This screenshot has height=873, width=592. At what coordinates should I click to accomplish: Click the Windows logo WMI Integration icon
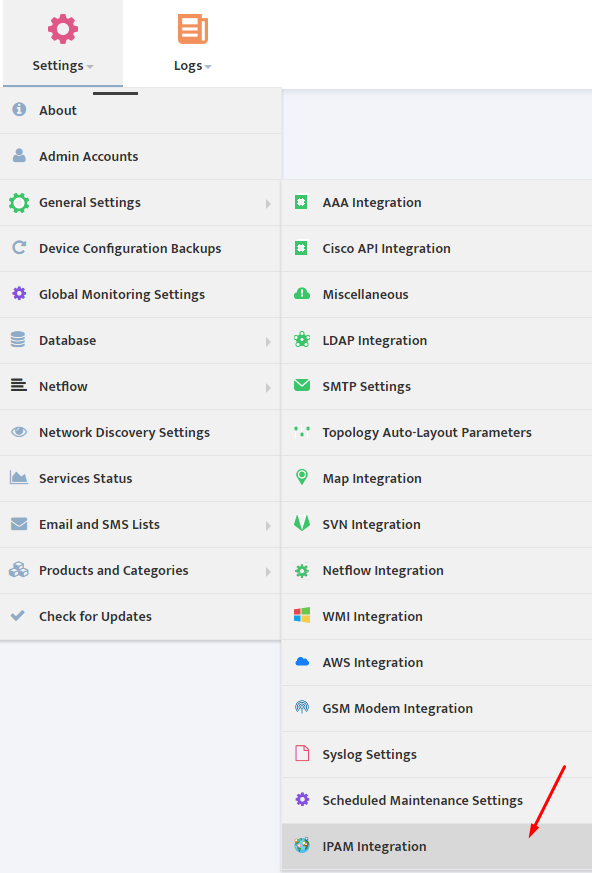point(302,615)
